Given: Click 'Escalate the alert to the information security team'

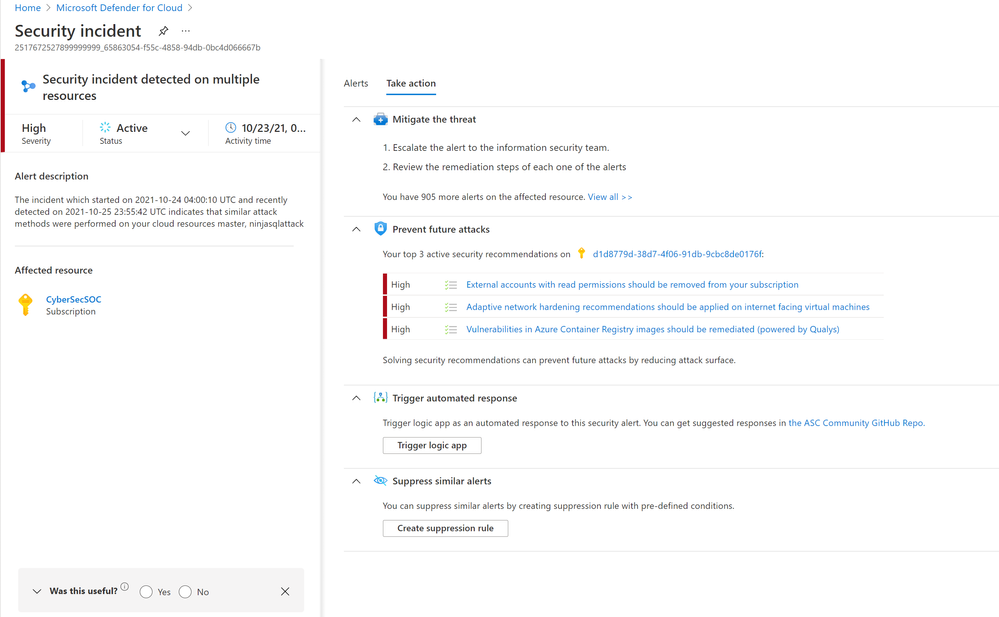Looking at the screenshot, I should pos(501,147).
